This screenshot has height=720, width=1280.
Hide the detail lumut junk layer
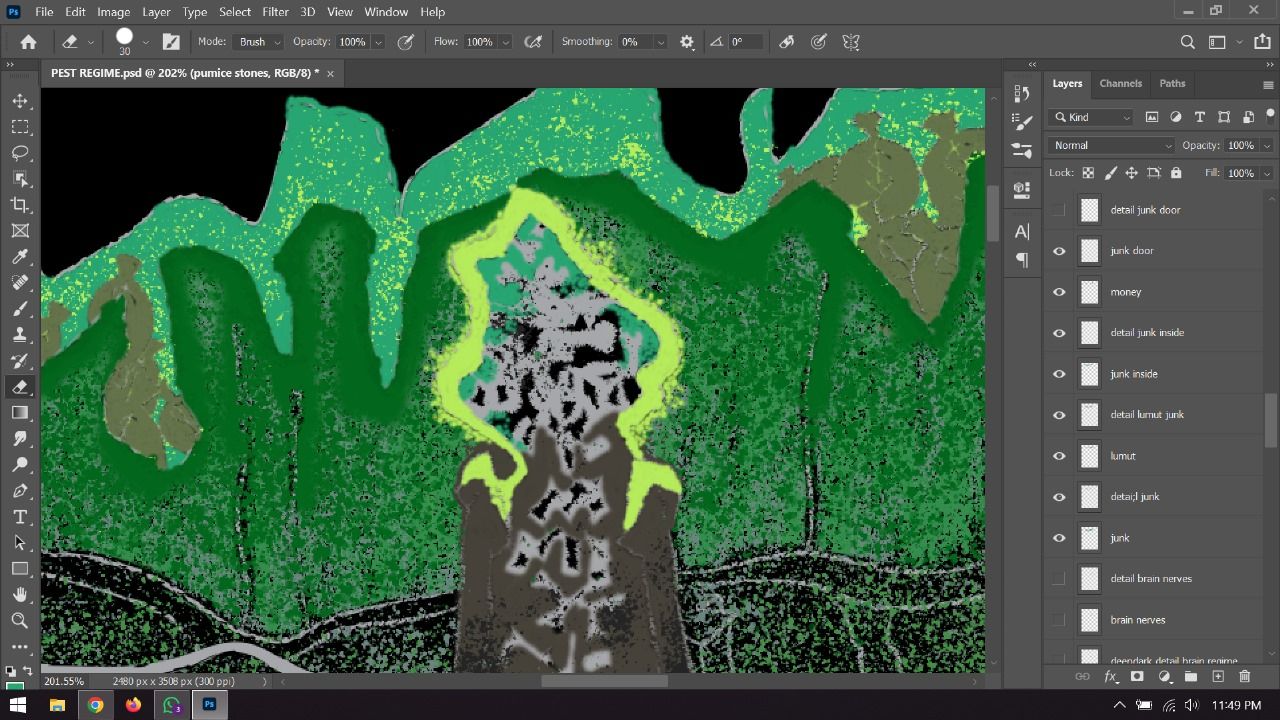tap(1059, 415)
